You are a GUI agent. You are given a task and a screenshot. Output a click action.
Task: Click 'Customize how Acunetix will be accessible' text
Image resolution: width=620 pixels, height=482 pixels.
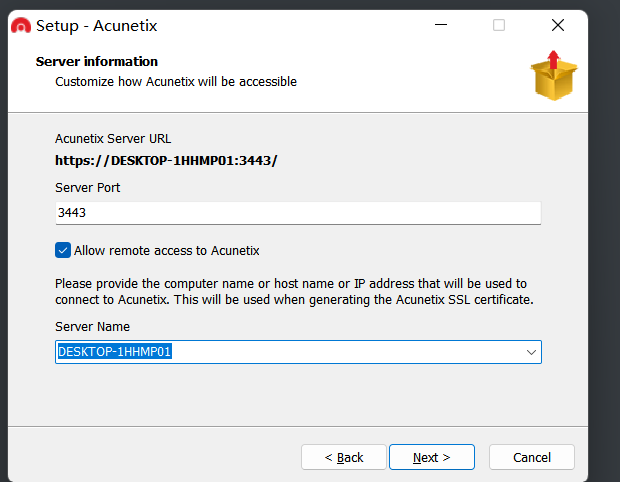point(176,81)
